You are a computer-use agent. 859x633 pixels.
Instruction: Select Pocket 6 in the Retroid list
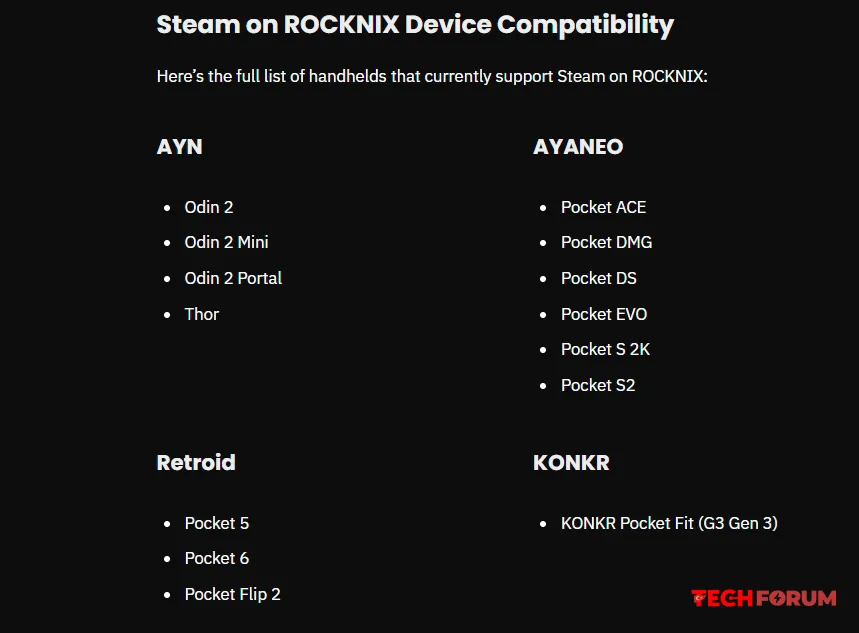coord(217,558)
